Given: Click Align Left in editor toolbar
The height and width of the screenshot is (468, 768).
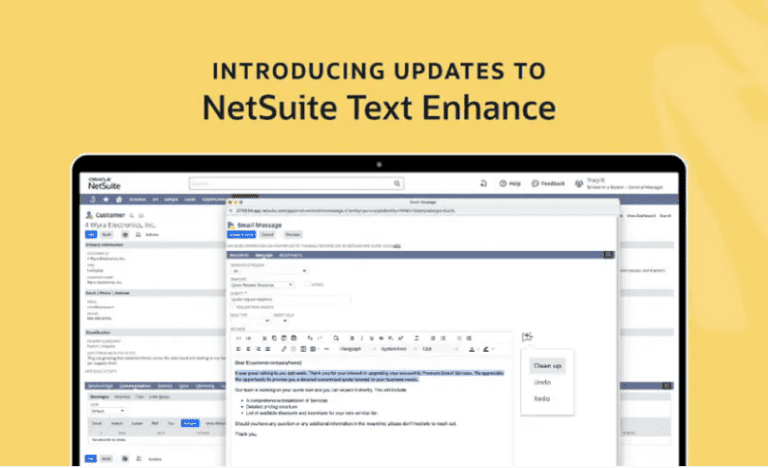Looking at the screenshot, I should click(x=239, y=349).
